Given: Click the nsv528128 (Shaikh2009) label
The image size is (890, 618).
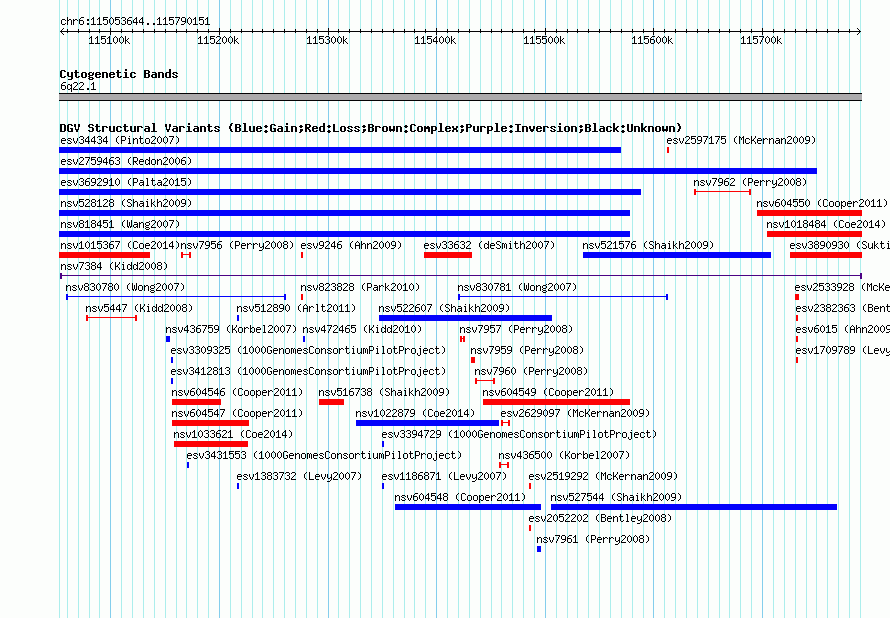Looking at the screenshot, I should [126, 203].
